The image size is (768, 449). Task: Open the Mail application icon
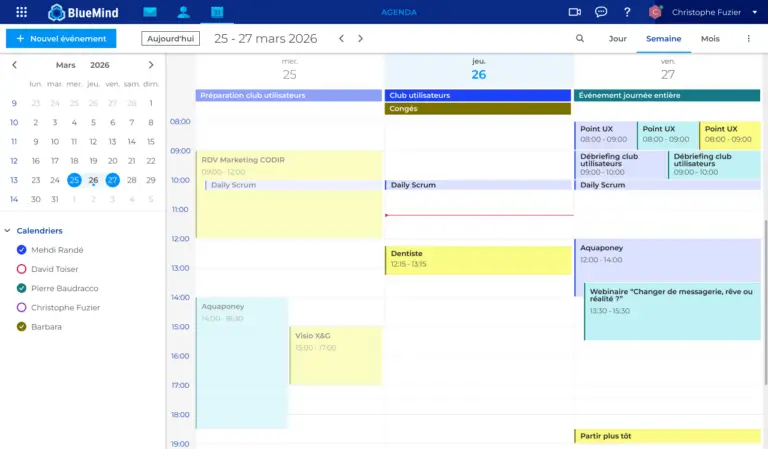pyautogui.click(x=150, y=12)
